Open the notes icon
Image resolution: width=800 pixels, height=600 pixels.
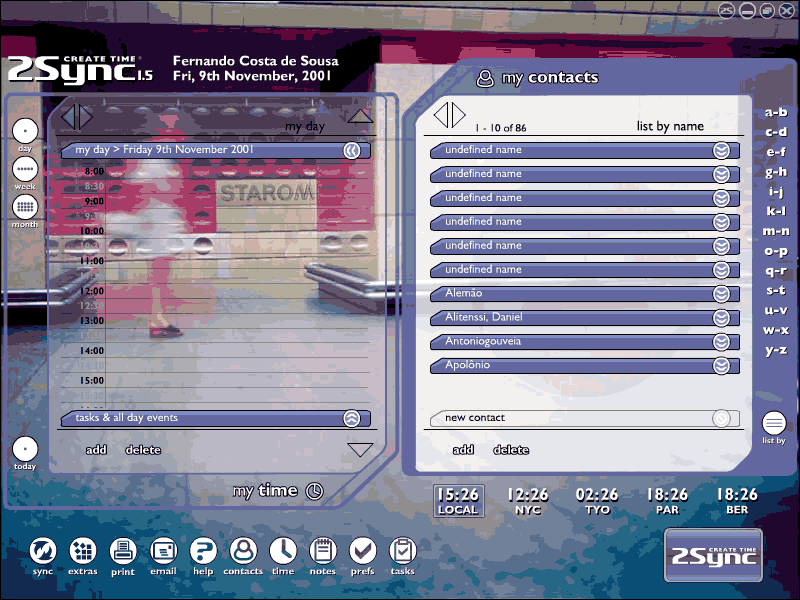323,550
